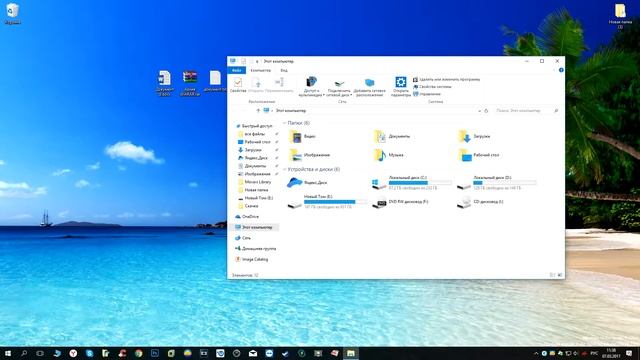Image resolution: width=640 pixels, height=360 pixels.
Task: Select Новый Том (E:) drive in main pane
Action: pyautogui.click(x=327, y=202)
